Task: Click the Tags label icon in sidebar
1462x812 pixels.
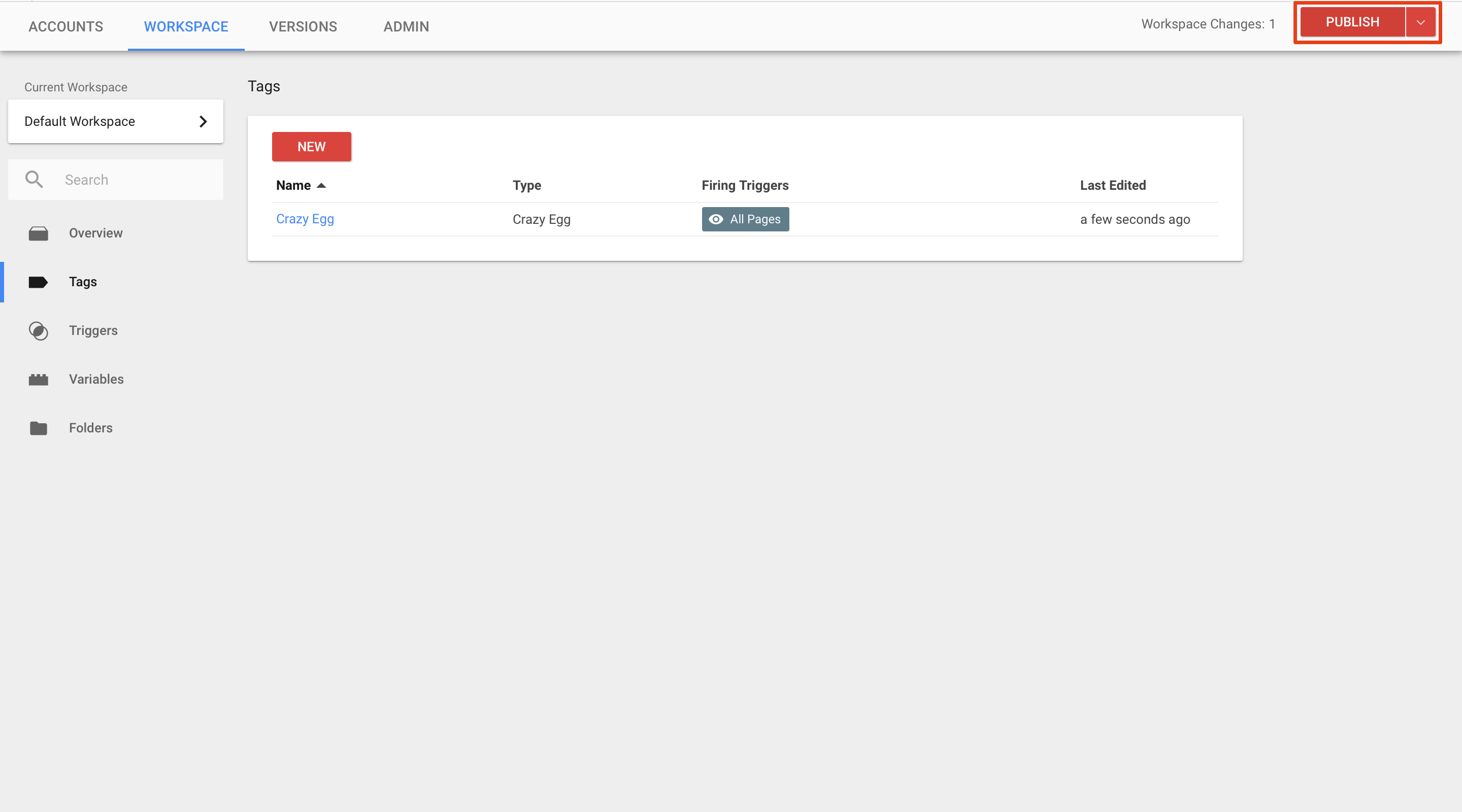Action: click(38, 282)
